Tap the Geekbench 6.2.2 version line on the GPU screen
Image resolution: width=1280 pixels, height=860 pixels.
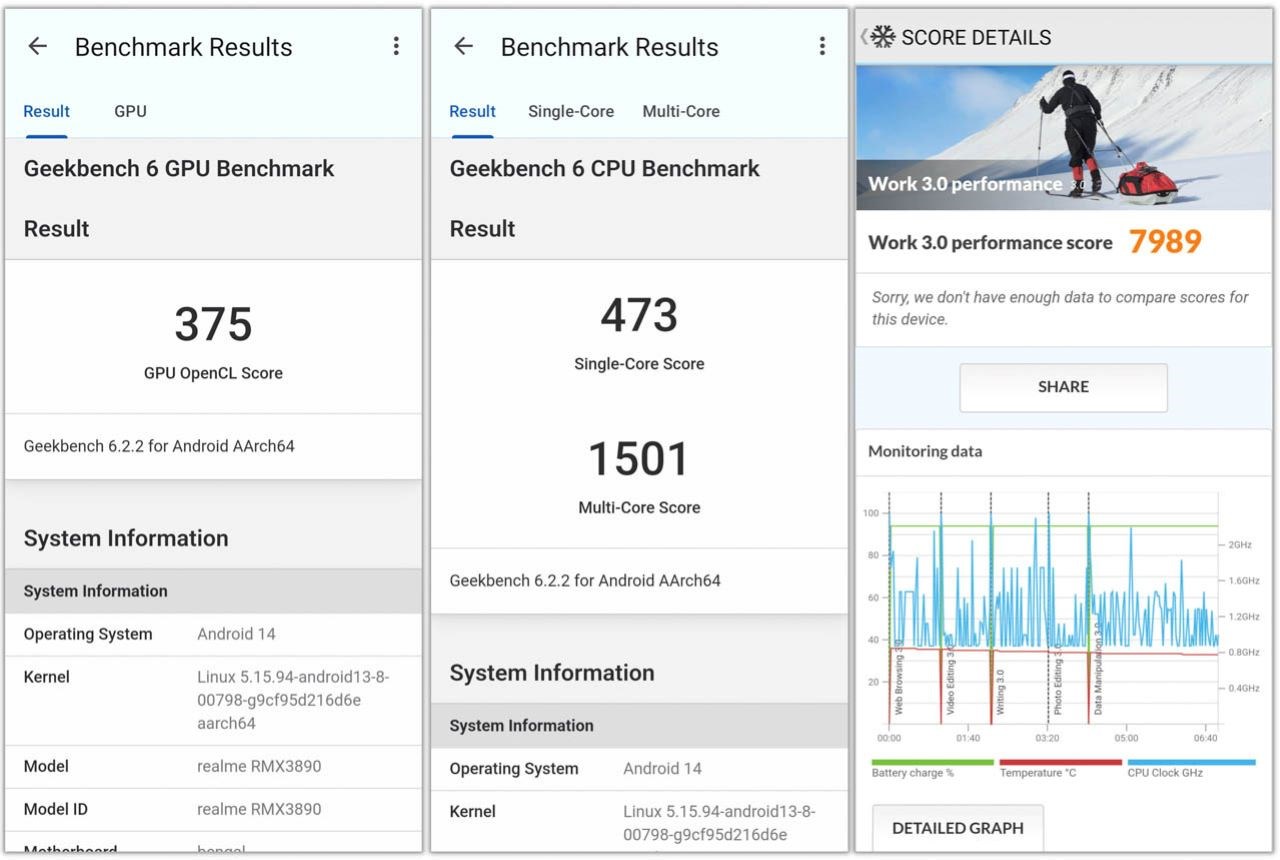[x=159, y=446]
